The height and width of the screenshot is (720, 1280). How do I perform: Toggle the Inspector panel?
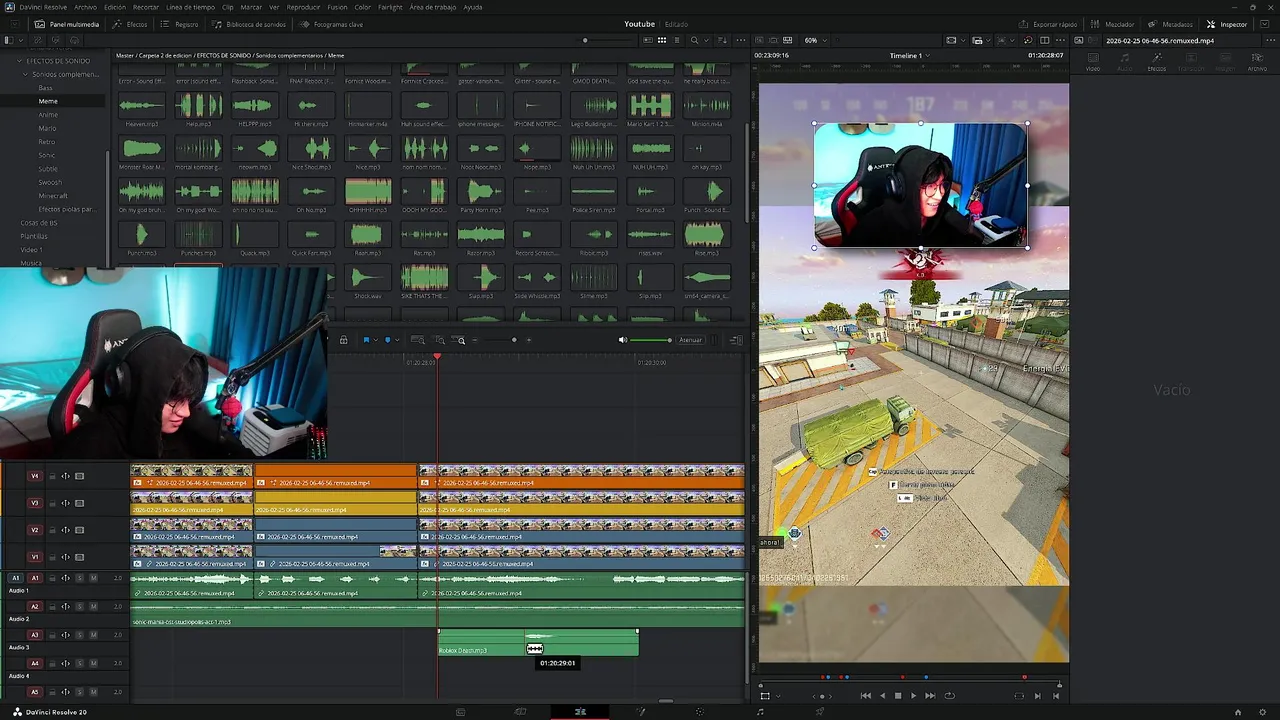(x=1227, y=24)
